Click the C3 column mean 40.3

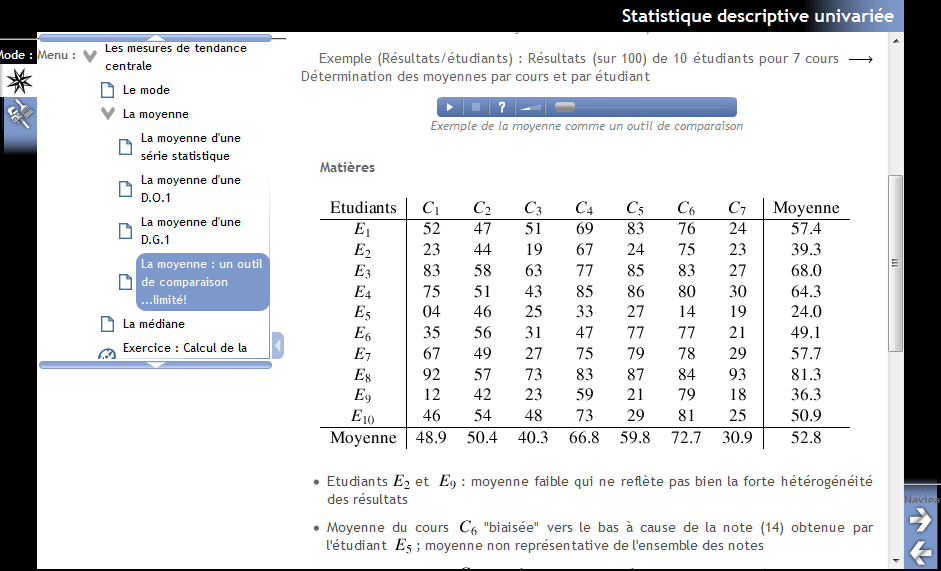[x=533, y=438]
